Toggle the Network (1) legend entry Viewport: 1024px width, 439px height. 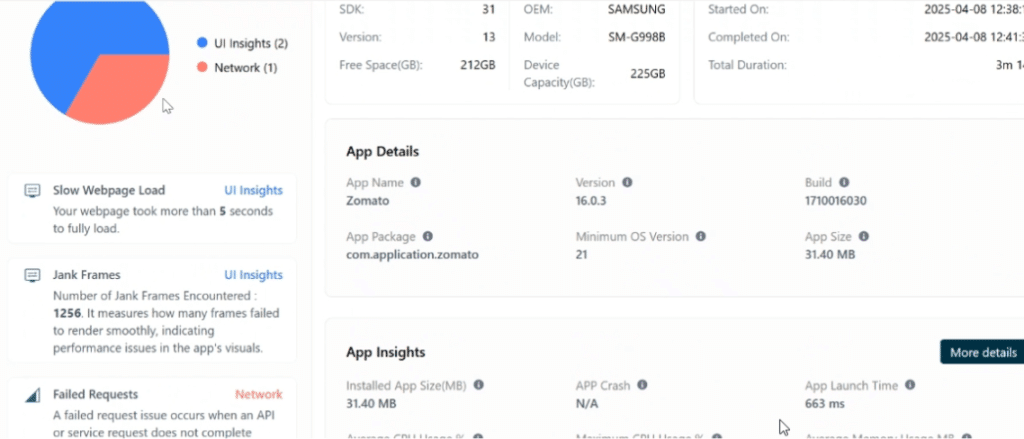pos(237,67)
